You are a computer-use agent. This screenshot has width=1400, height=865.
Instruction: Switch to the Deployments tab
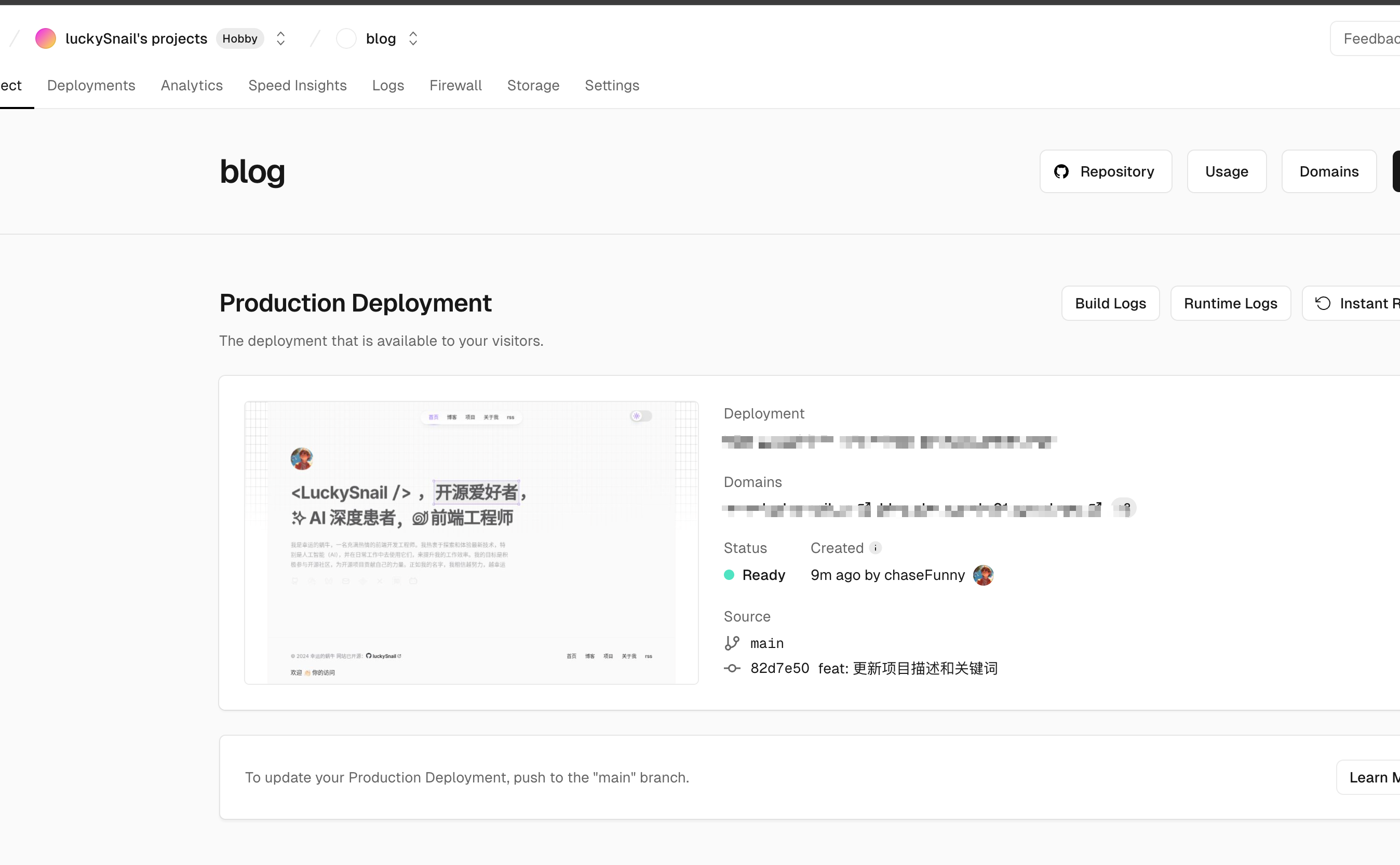coord(91,85)
